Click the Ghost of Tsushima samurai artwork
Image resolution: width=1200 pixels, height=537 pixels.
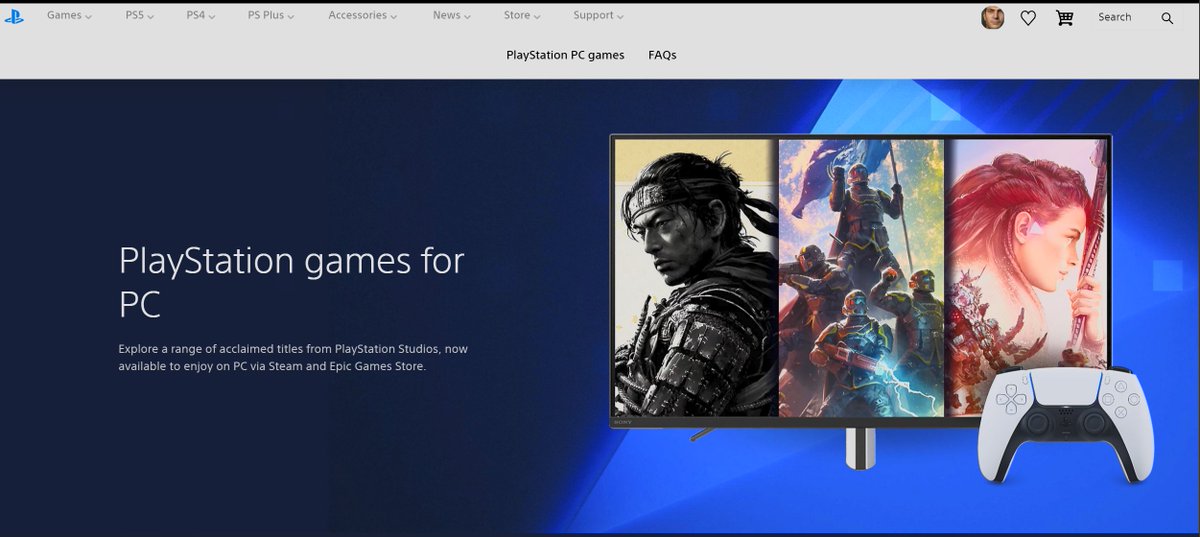tap(696, 277)
